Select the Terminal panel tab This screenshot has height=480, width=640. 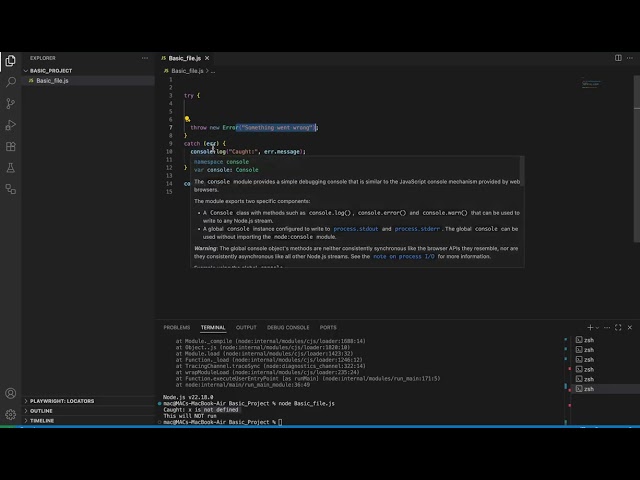(x=213, y=327)
